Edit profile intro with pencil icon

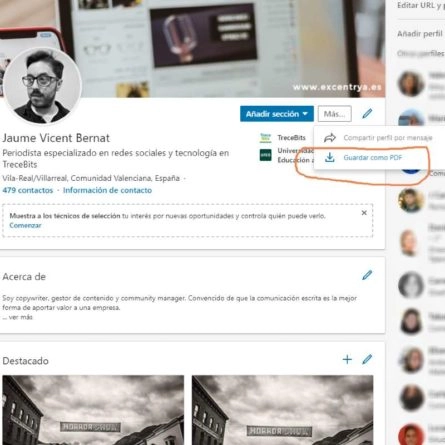[x=367, y=114]
